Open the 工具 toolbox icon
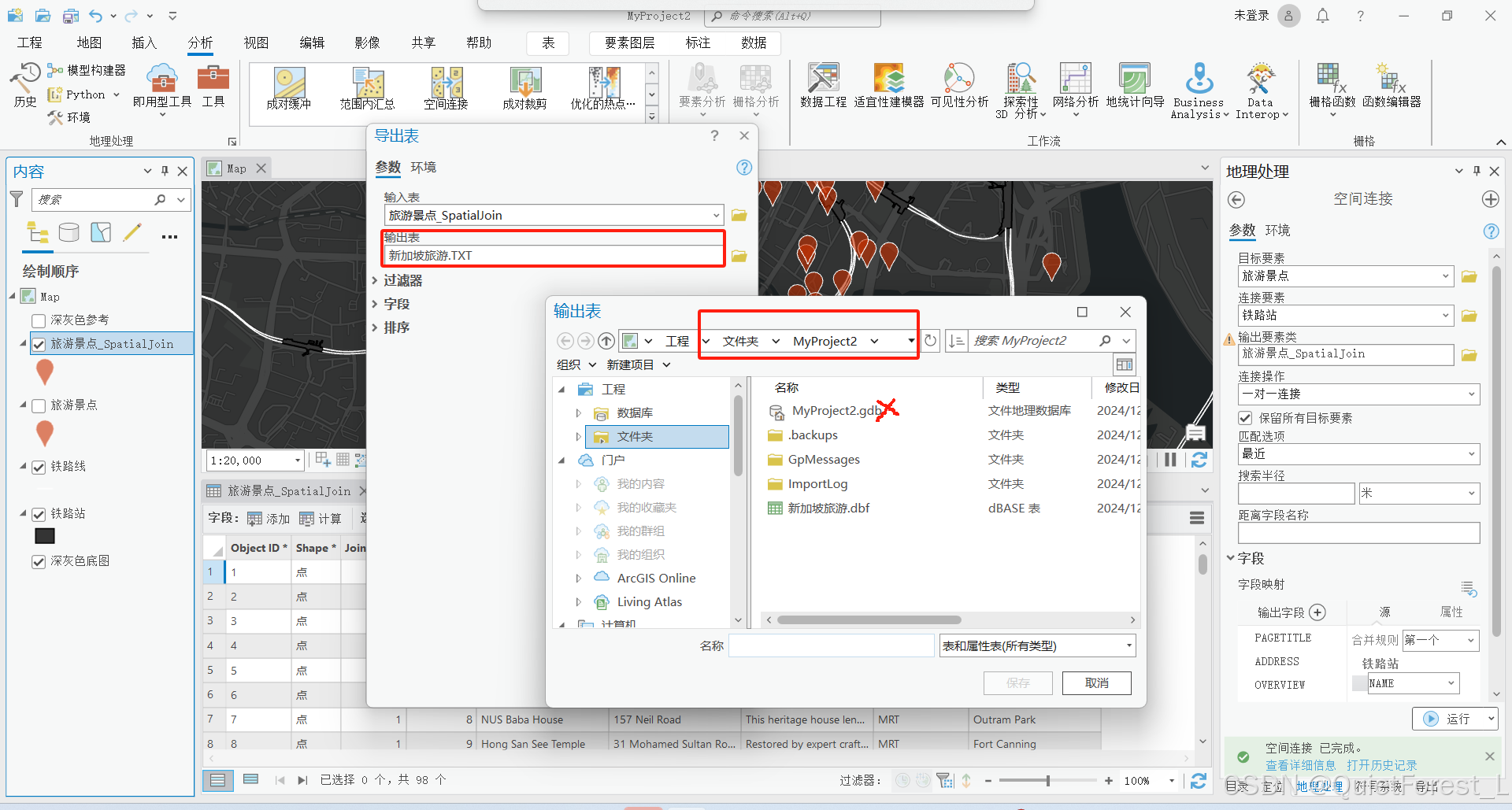The image size is (1512, 810). click(x=213, y=85)
